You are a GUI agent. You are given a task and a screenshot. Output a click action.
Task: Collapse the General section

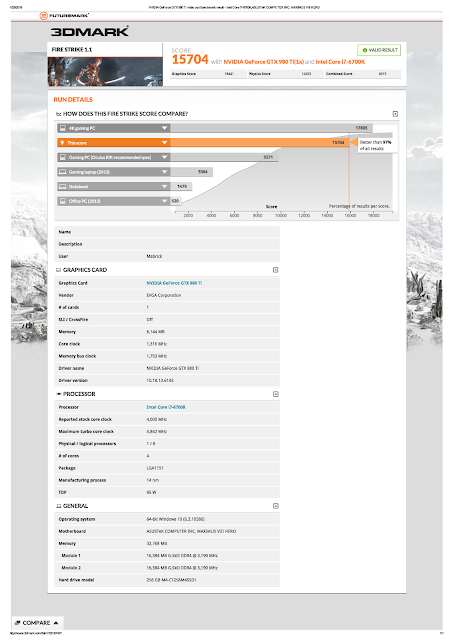pos(275,506)
